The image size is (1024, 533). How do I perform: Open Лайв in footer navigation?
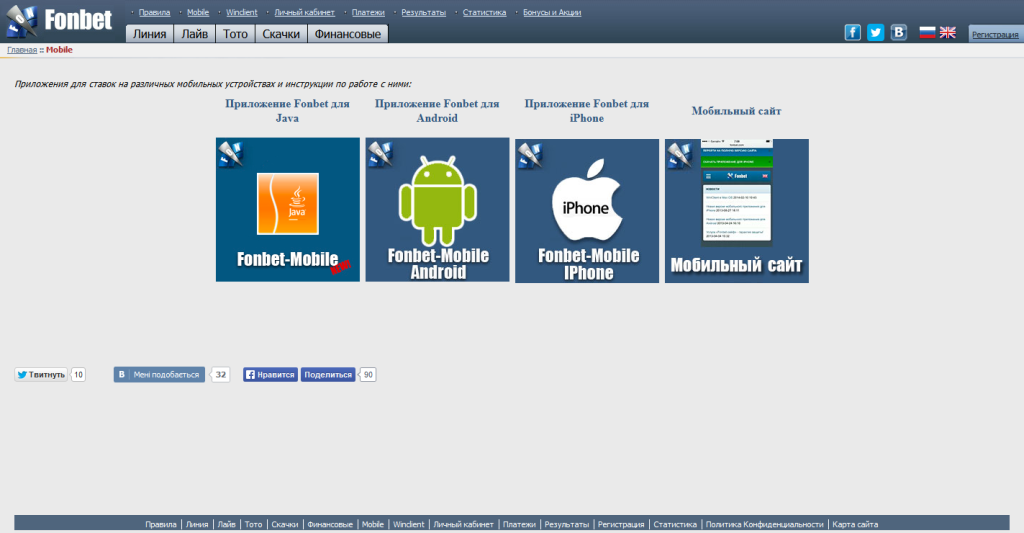point(226,525)
